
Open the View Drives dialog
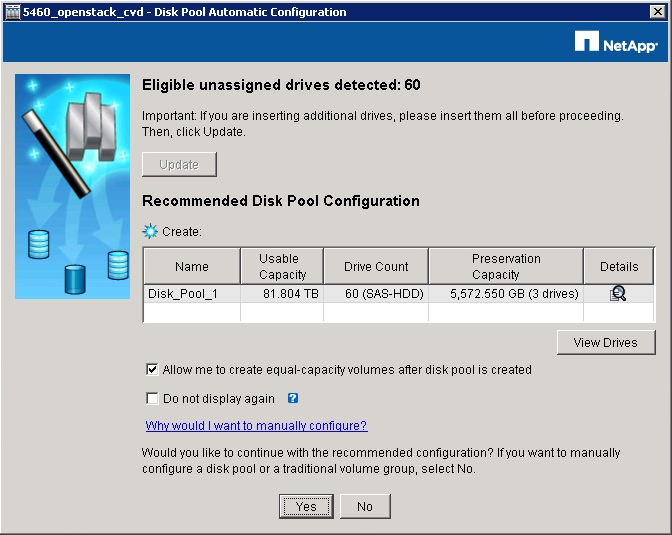606,343
